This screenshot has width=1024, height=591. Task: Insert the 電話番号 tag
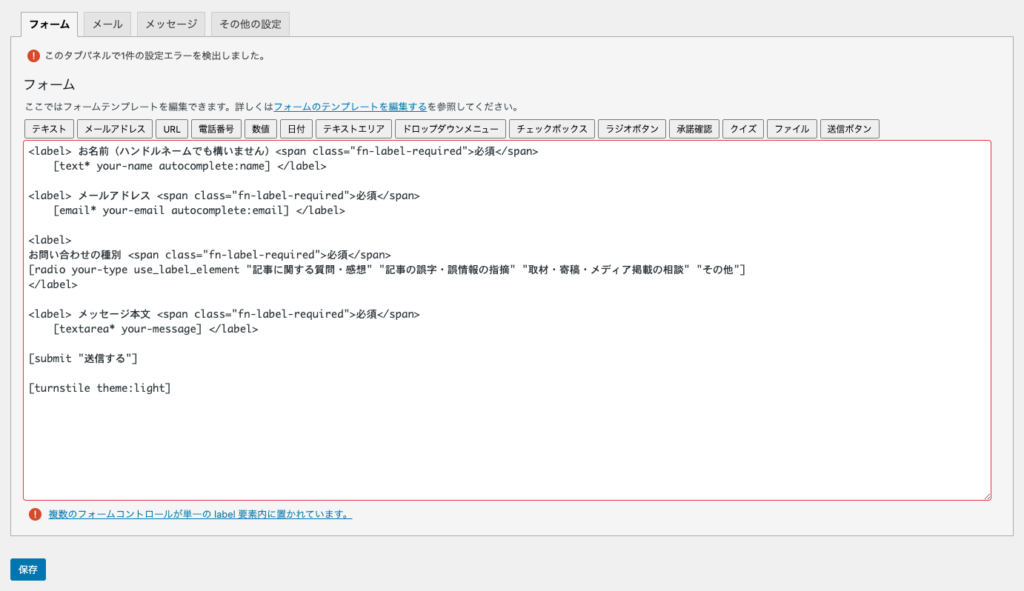pyautogui.click(x=216, y=129)
